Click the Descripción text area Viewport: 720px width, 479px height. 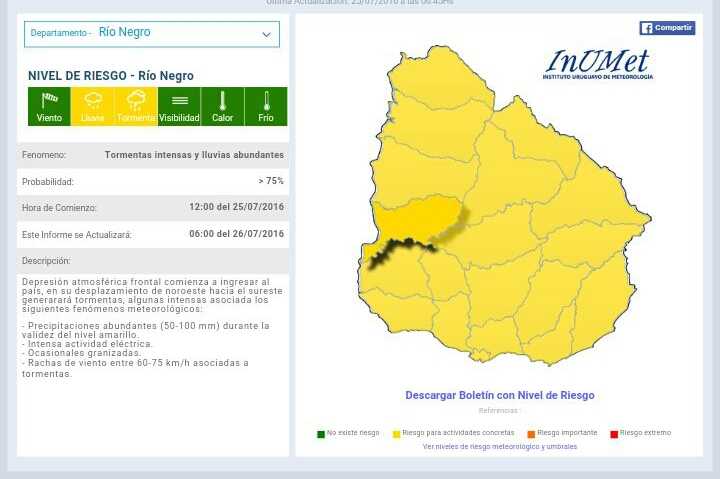click(x=152, y=330)
